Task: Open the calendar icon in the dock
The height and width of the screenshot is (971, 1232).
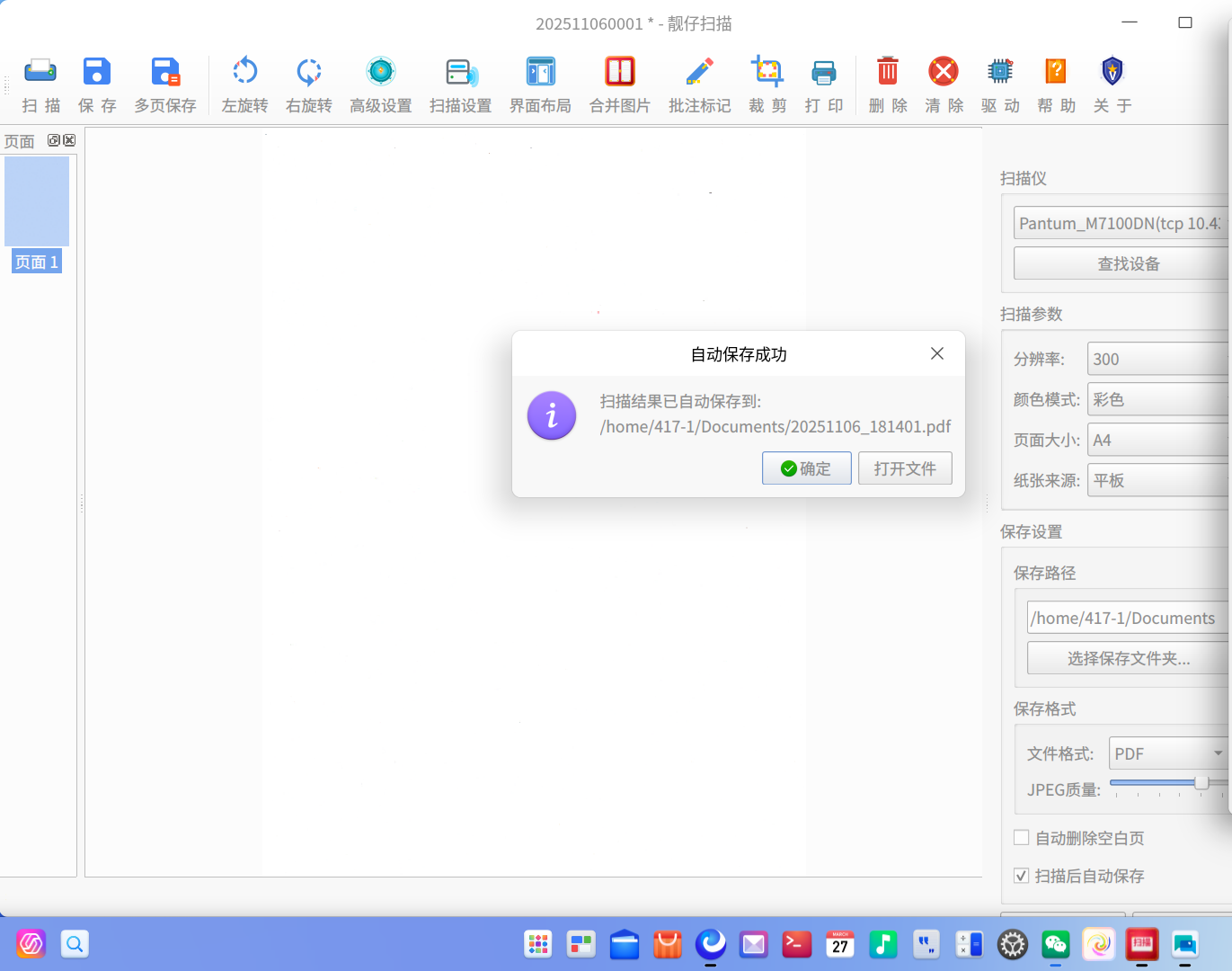Action: tap(840, 944)
